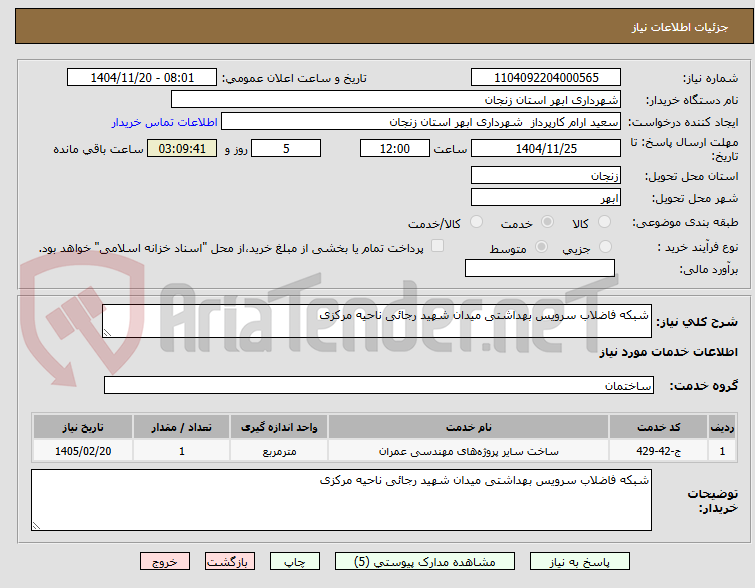
Task: Click the استان محل تحویل field زنجان
Action: coord(546,175)
